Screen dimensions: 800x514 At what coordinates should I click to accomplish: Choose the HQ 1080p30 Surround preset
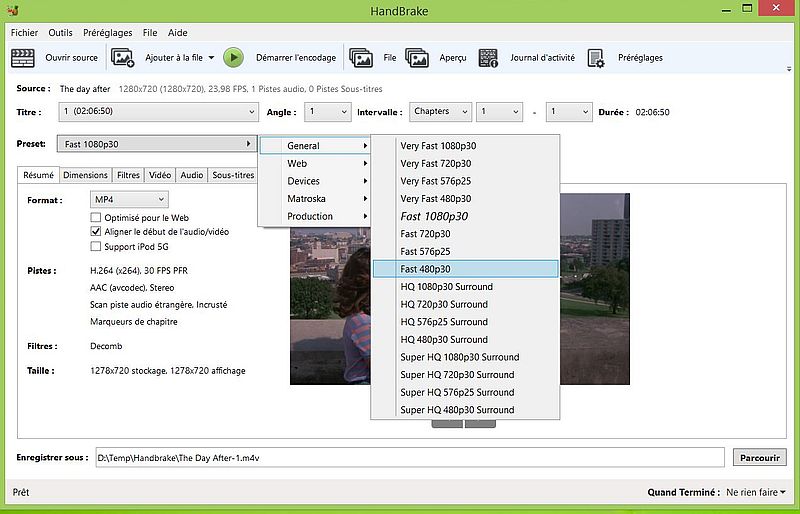(x=465, y=287)
